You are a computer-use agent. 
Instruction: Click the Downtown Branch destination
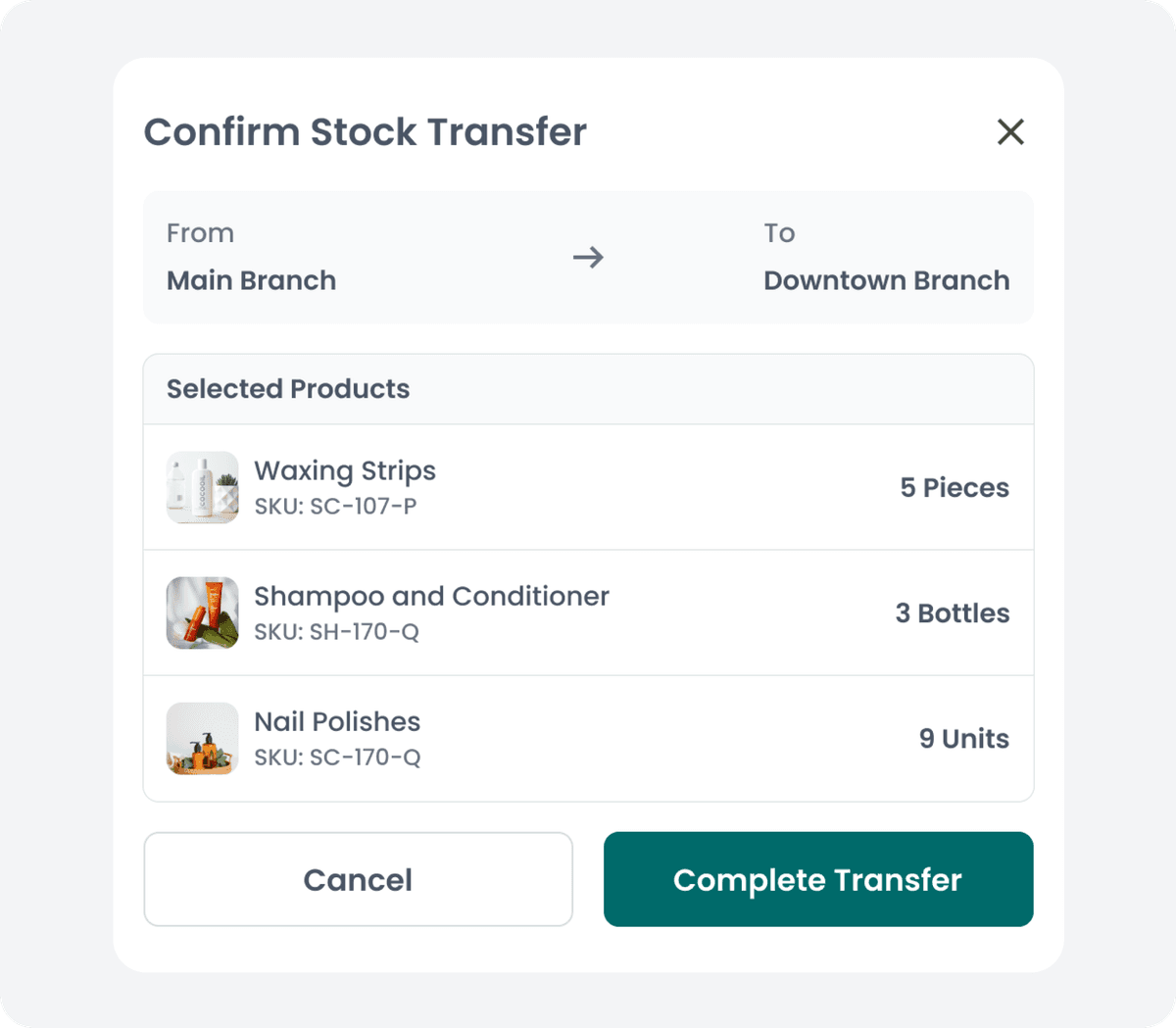coord(886,280)
